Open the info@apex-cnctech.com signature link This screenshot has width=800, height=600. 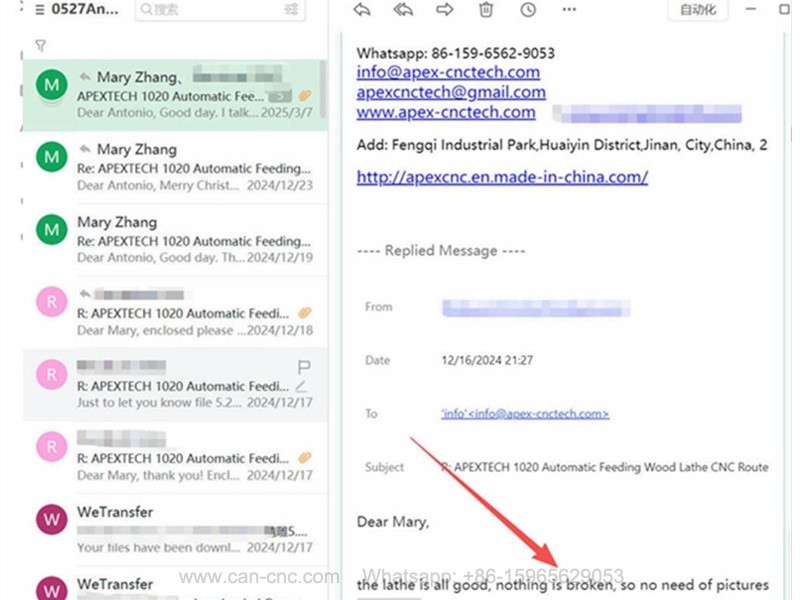[448, 72]
